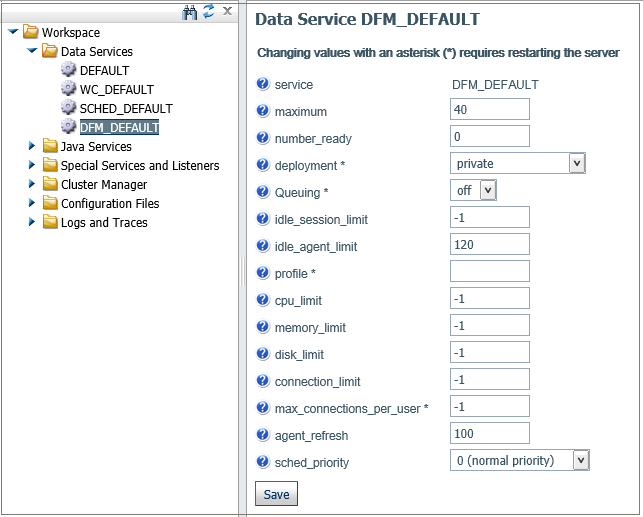Open help for disk_limit

pyautogui.click(x=263, y=353)
